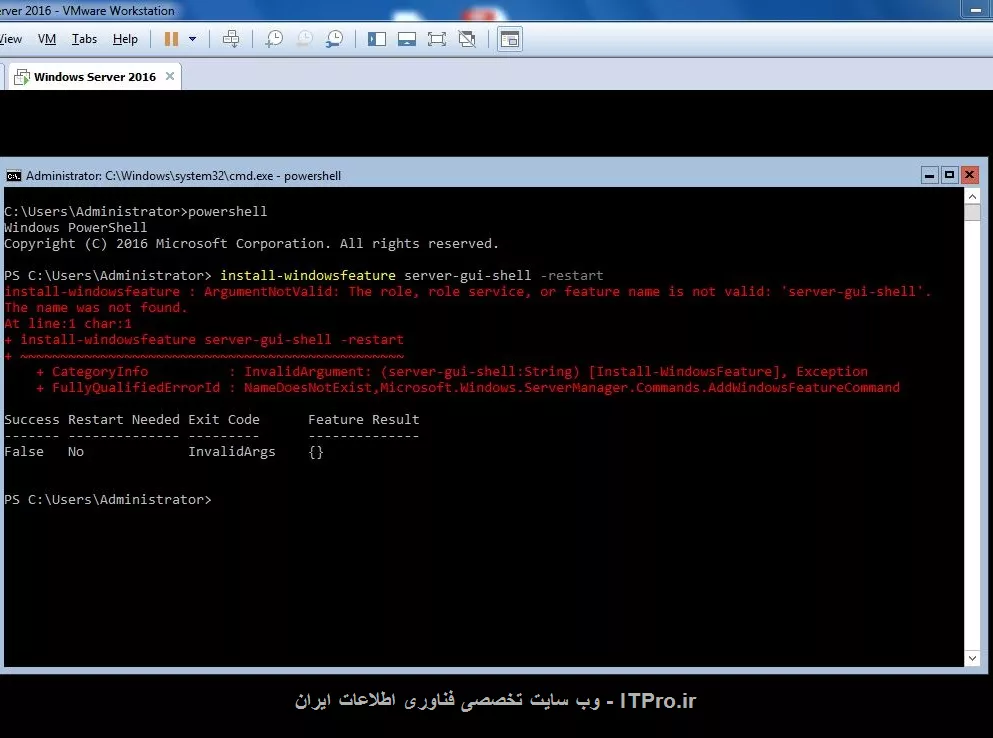Open the VM menu
The image size is (993, 738).
click(x=47, y=39)
